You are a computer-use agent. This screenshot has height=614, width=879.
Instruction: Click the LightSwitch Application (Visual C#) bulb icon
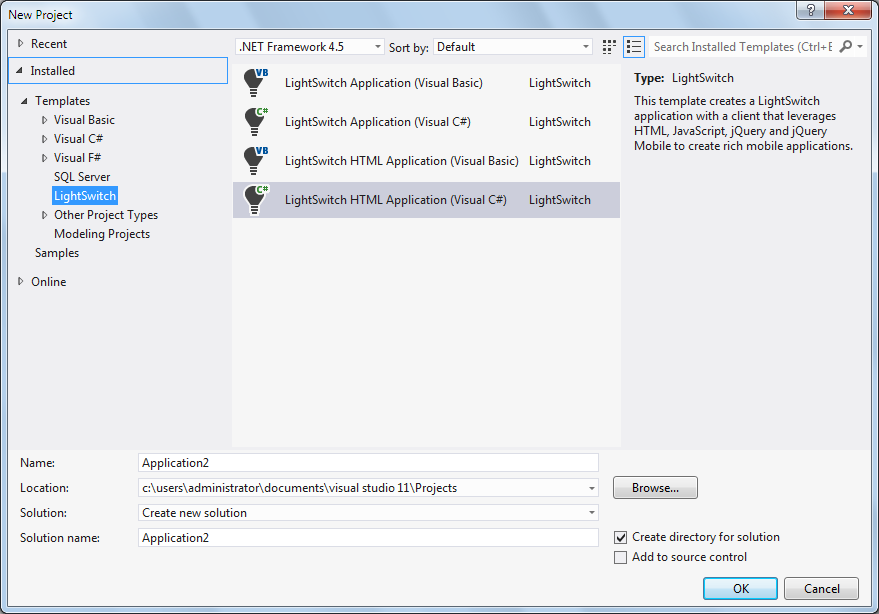(x=256, y=122)
